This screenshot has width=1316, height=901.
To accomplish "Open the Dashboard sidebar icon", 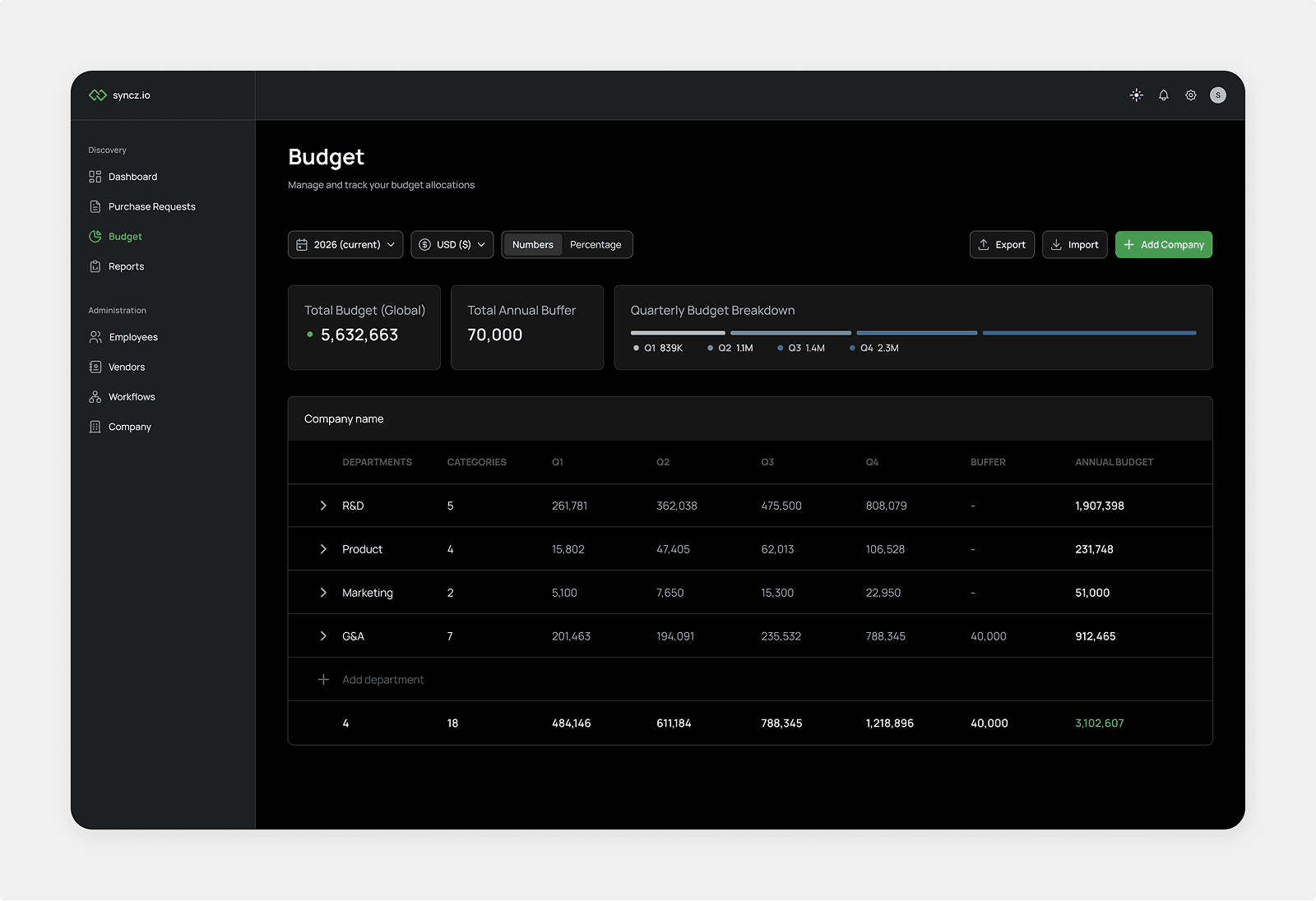I will coord(95,176).
